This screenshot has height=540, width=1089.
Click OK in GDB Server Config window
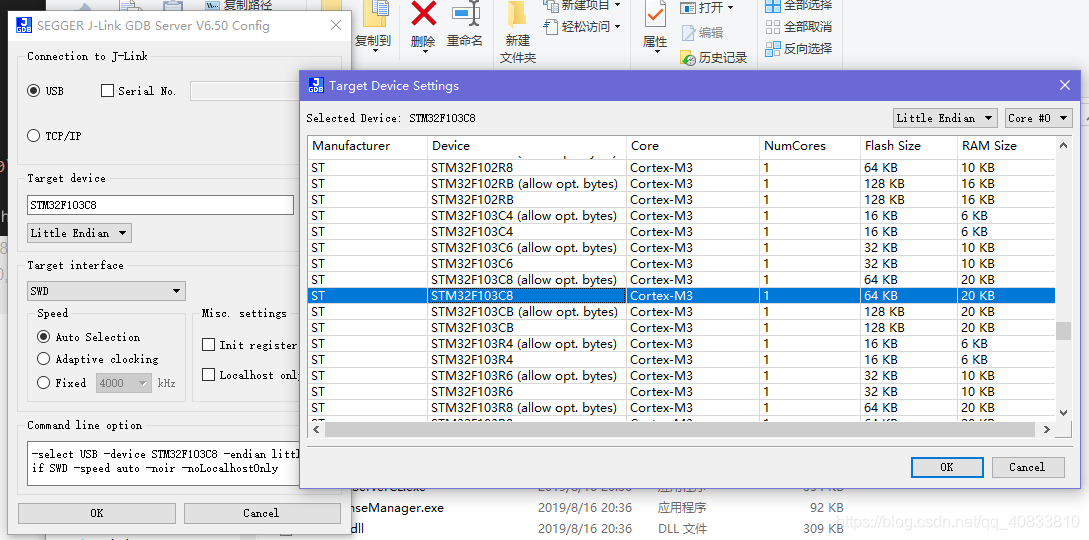[97, 513]
